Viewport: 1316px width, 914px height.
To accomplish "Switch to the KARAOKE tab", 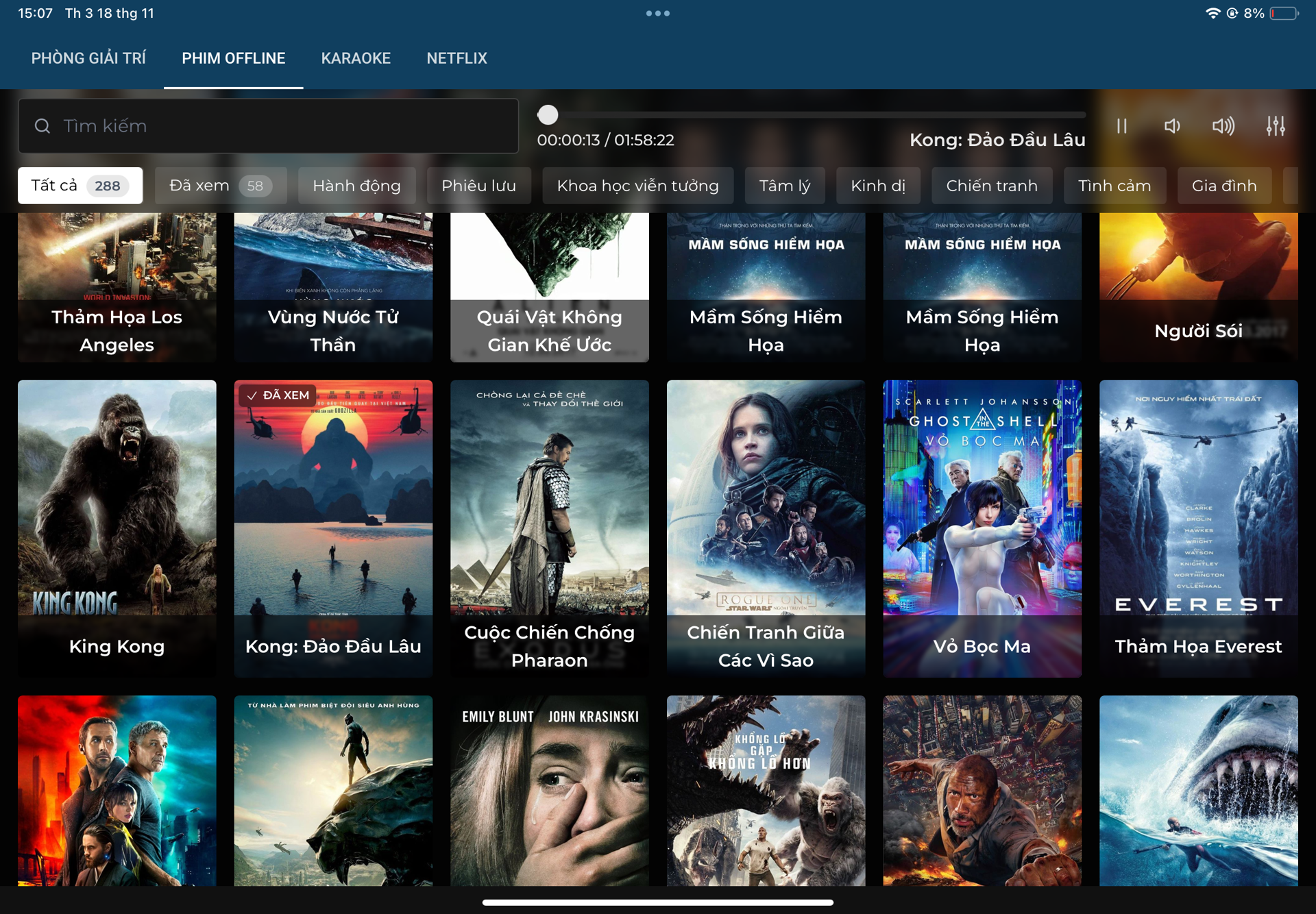I will [356, 58].
